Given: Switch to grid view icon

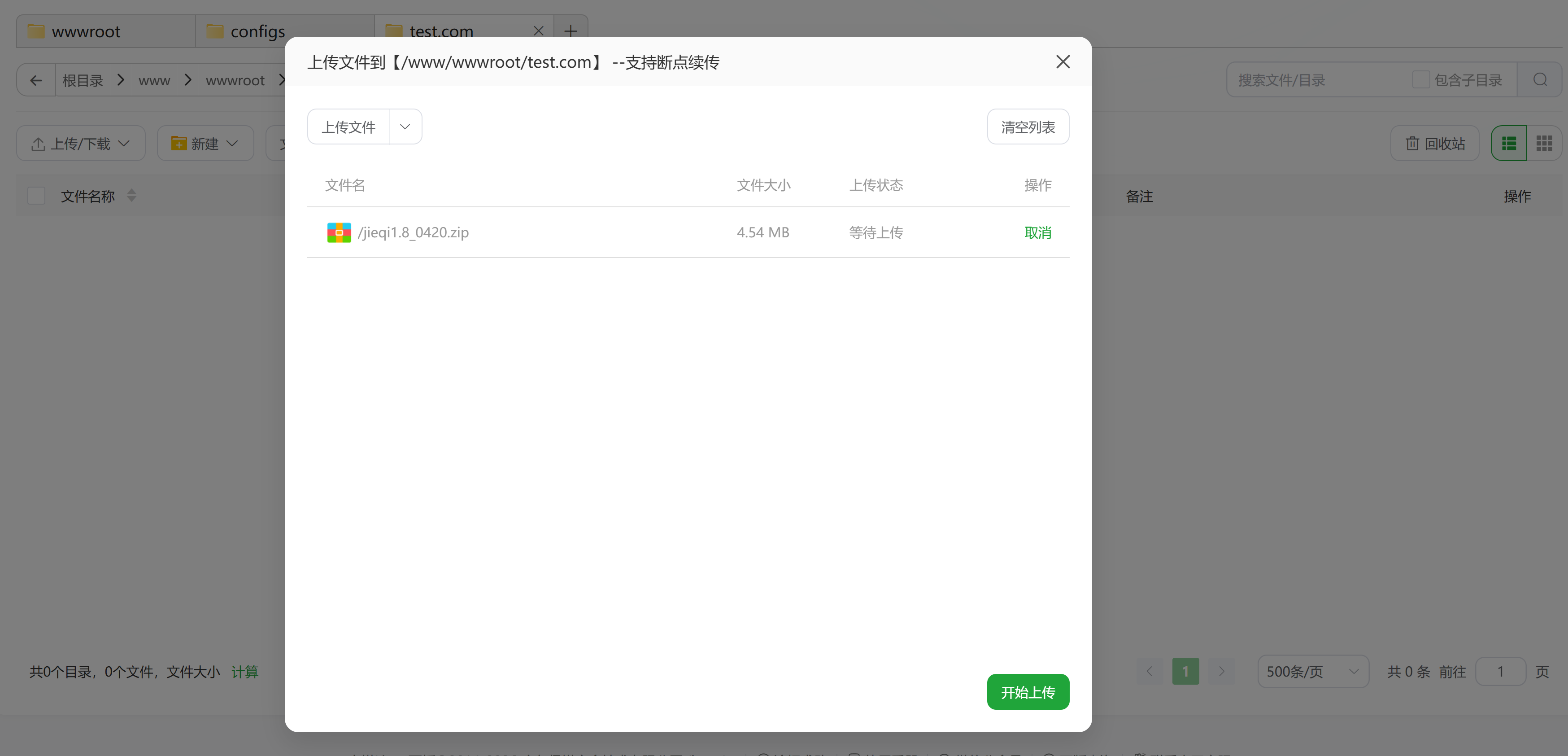Looking at the screenshot, I should click(x=1544, y=144).
